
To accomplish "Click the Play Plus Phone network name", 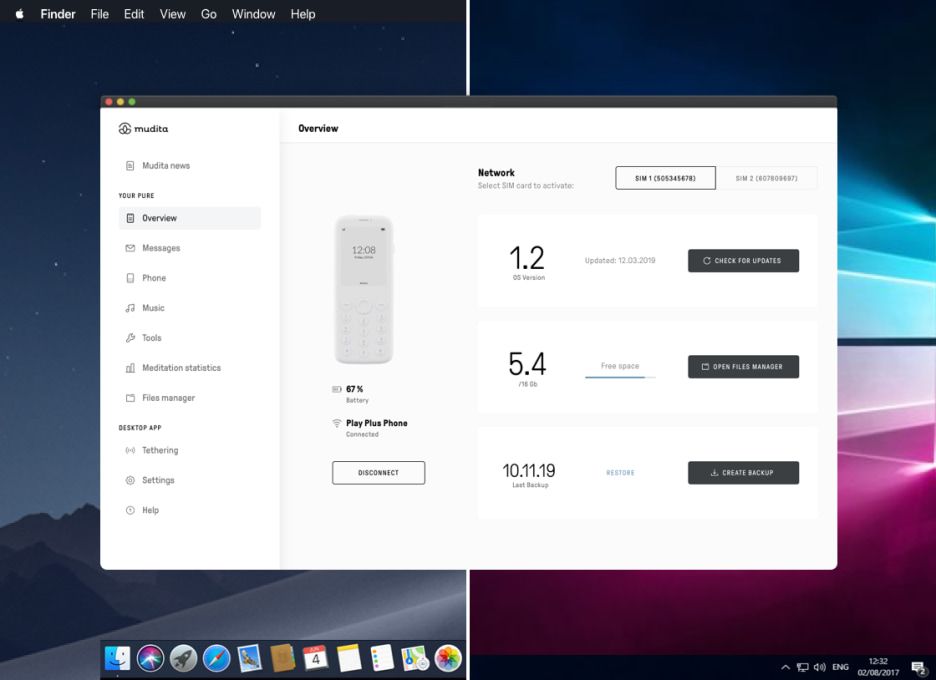I will pos(377,423).
